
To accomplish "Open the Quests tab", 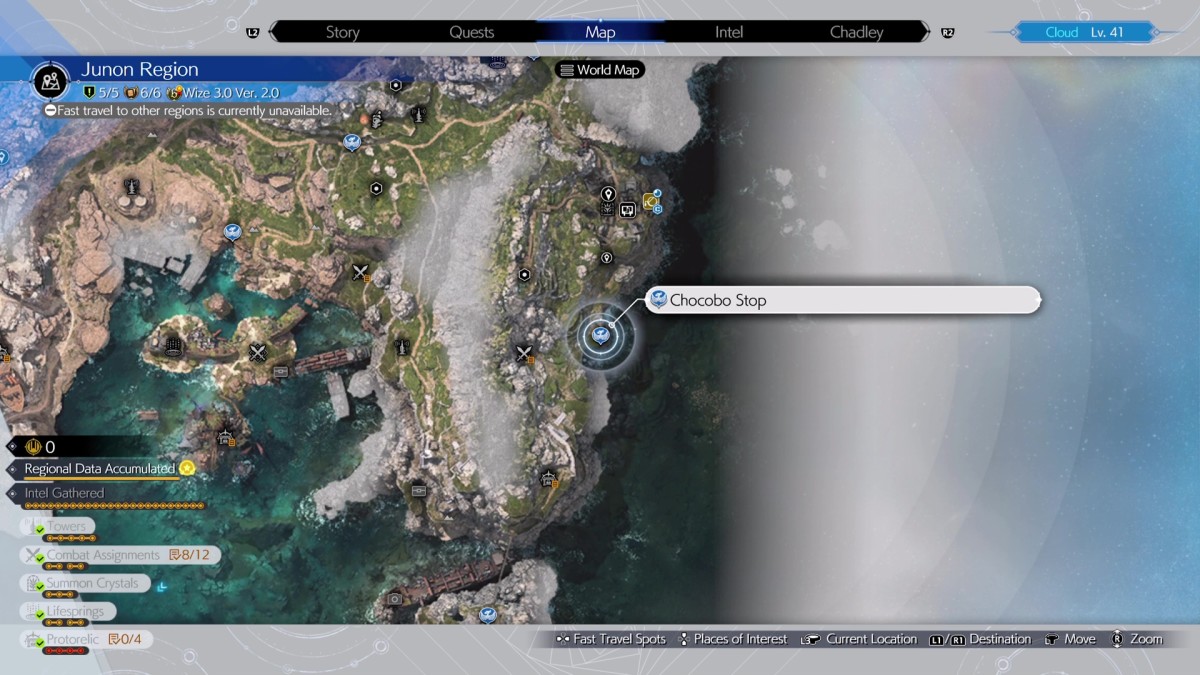I will [x=471, y=32].
